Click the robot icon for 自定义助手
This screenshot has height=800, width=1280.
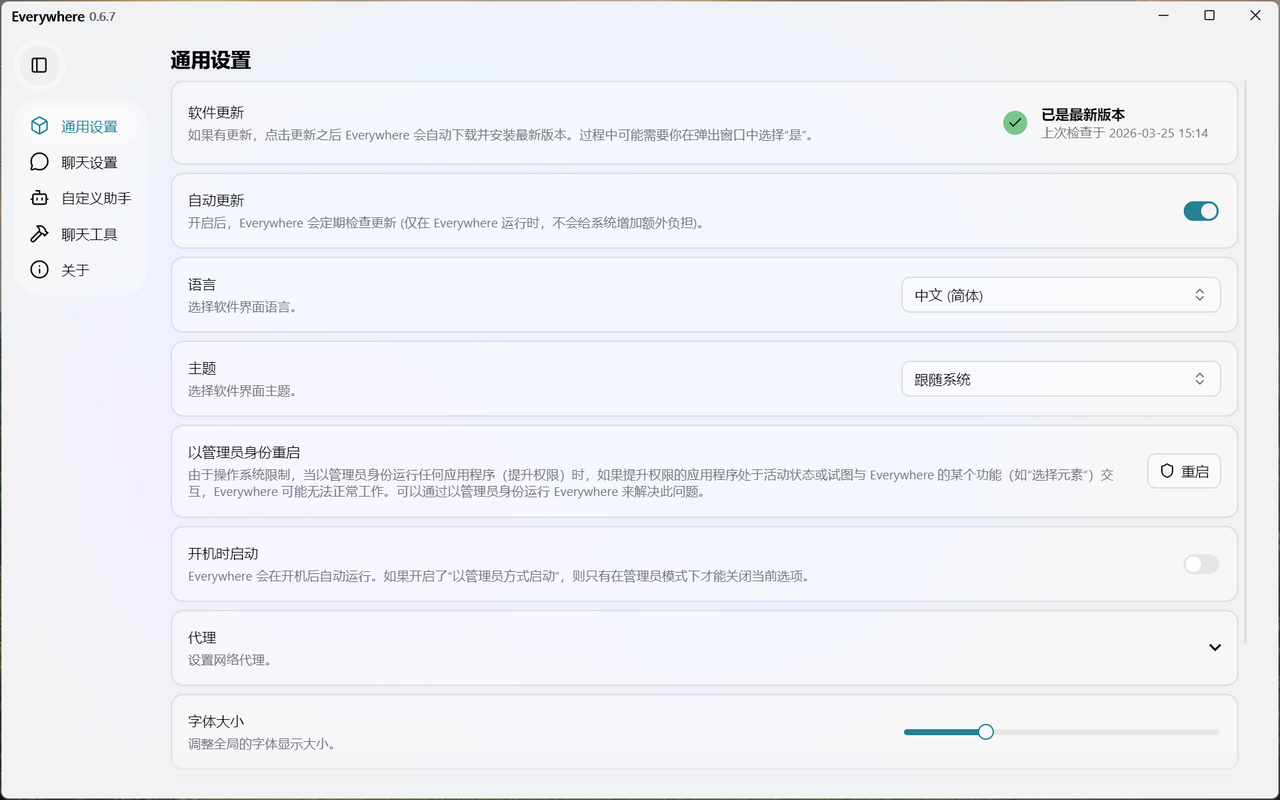coord(40,198)
